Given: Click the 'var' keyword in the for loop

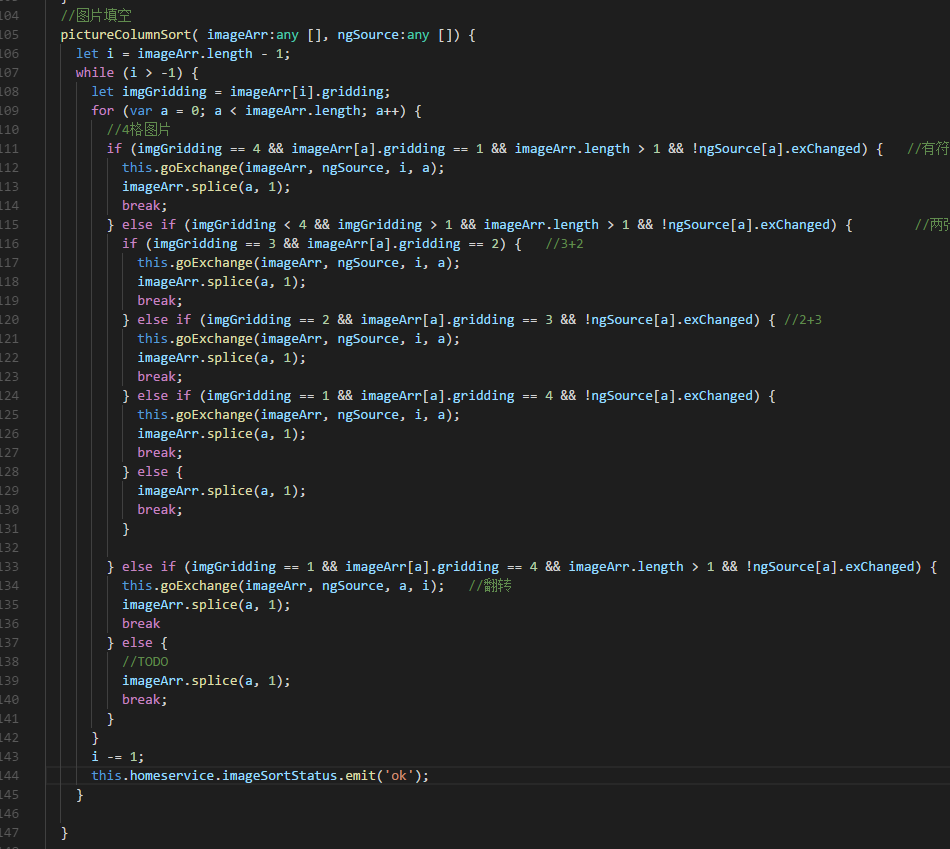Looking at the screenshot, I should coord(141,111).
